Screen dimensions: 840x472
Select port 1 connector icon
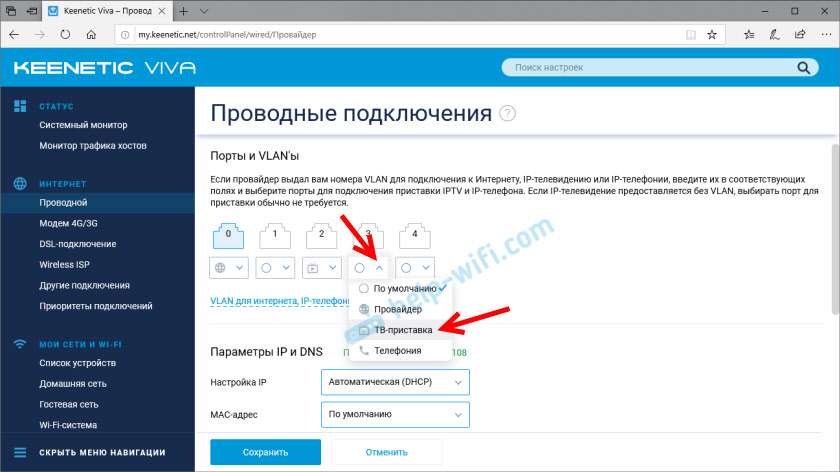[x=275, y=236]
